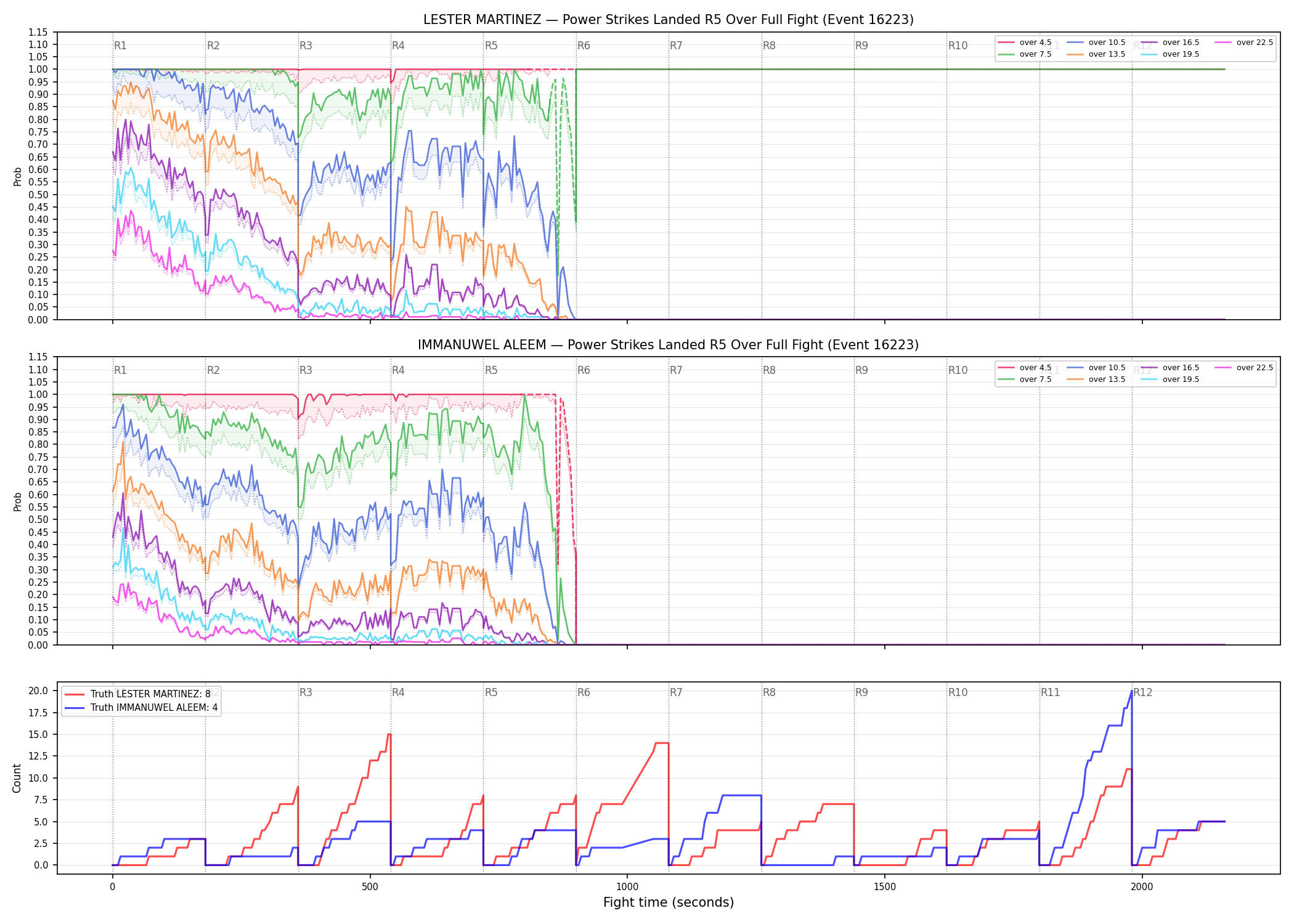Click '0.50' tick on Immanuwel Aleem Prob axis
Viewport: 1294px width, 924px height.
[38, 519]
